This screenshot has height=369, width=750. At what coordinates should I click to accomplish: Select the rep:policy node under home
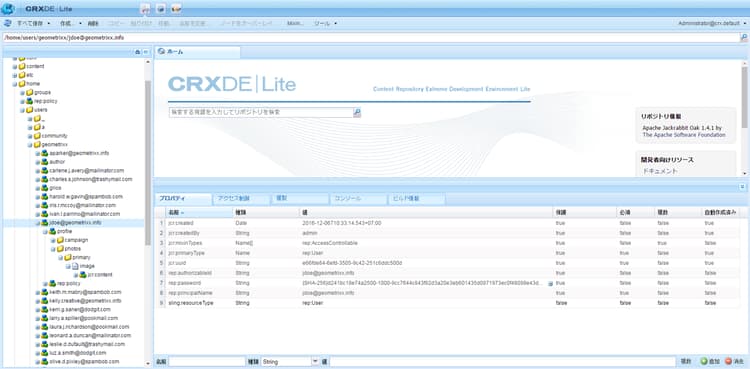(46, 101)
